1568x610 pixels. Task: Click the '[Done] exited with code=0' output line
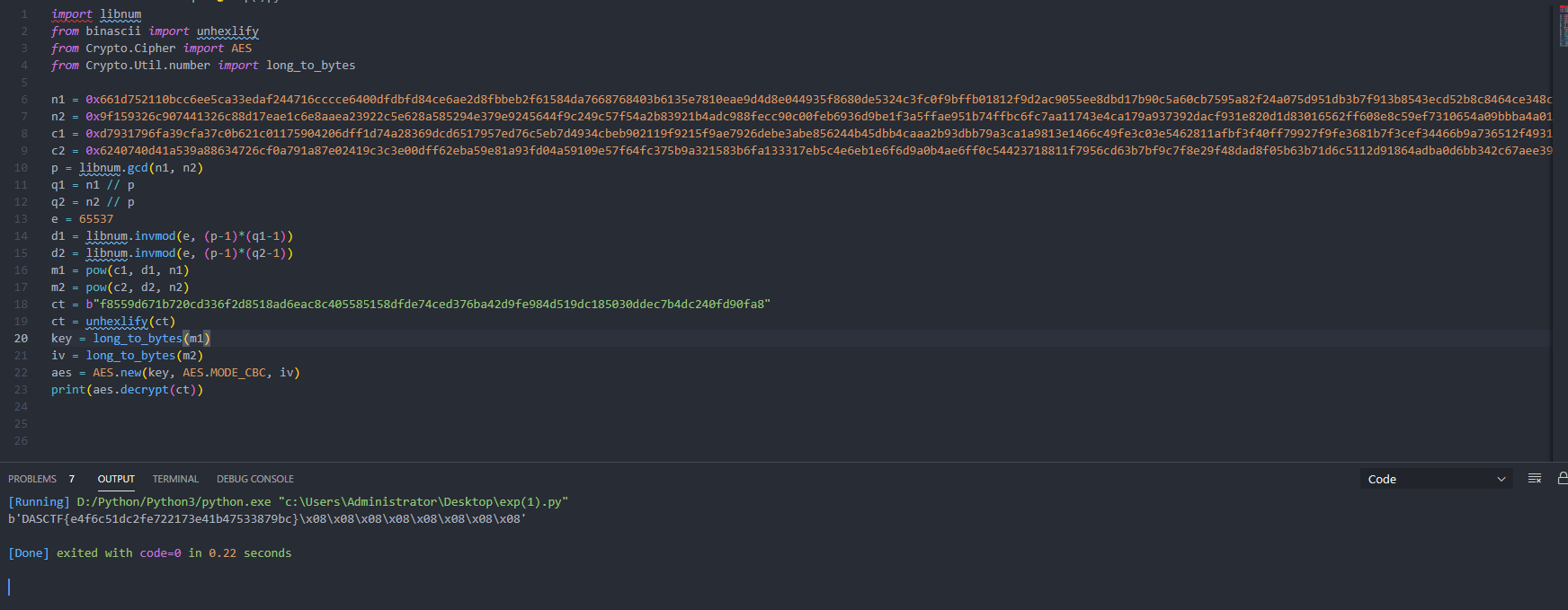(150, 553)
